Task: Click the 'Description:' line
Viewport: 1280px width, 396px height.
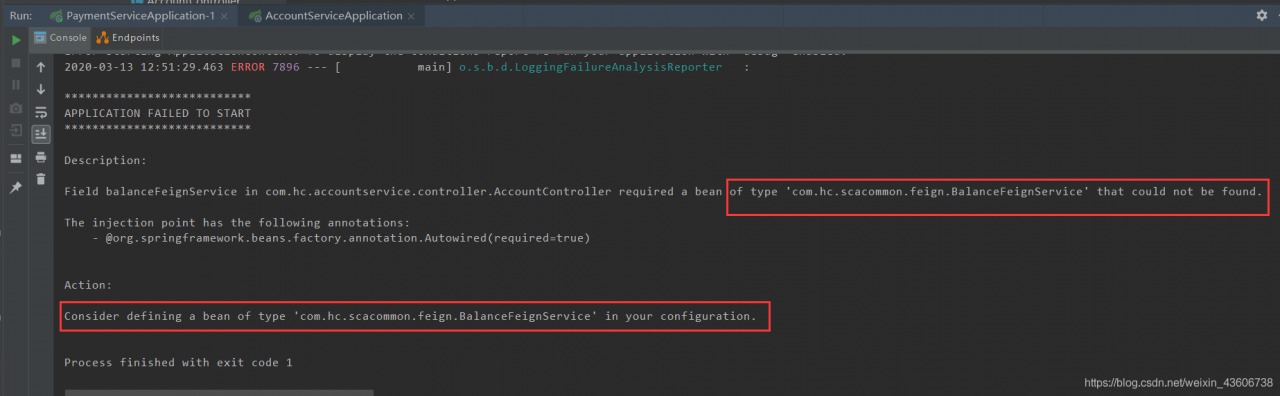Action: coord(105,160)
